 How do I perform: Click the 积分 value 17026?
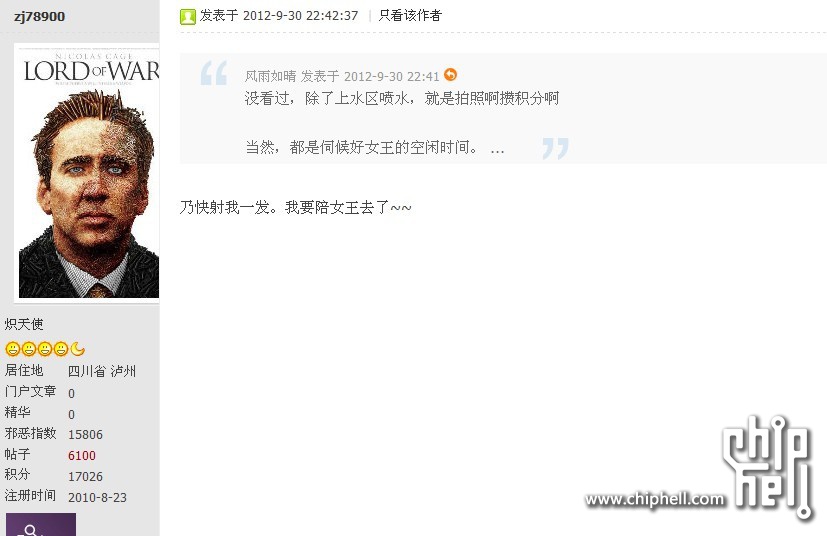[85, 476]
